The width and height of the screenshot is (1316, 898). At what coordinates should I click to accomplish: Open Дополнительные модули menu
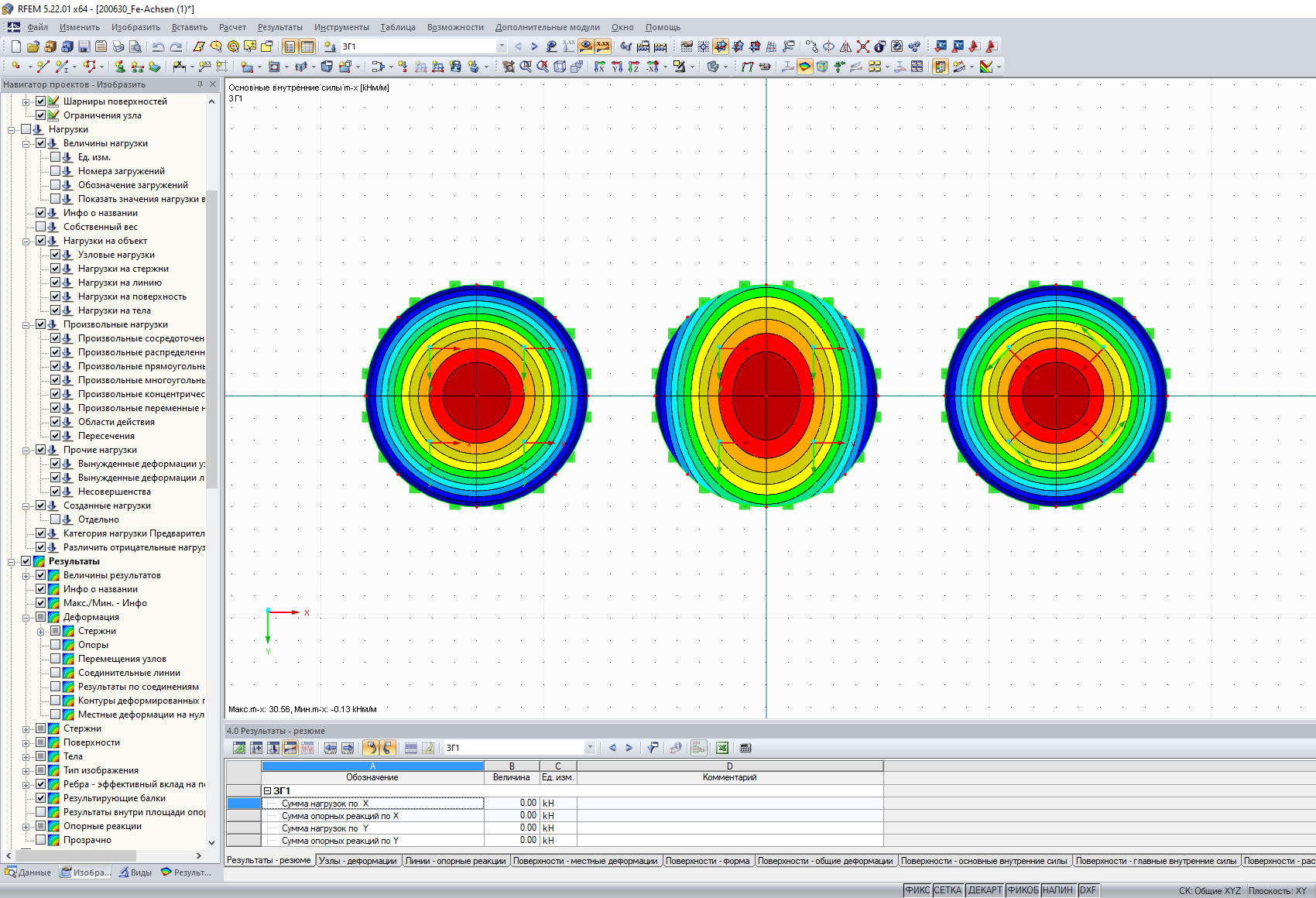pos(547,27)
